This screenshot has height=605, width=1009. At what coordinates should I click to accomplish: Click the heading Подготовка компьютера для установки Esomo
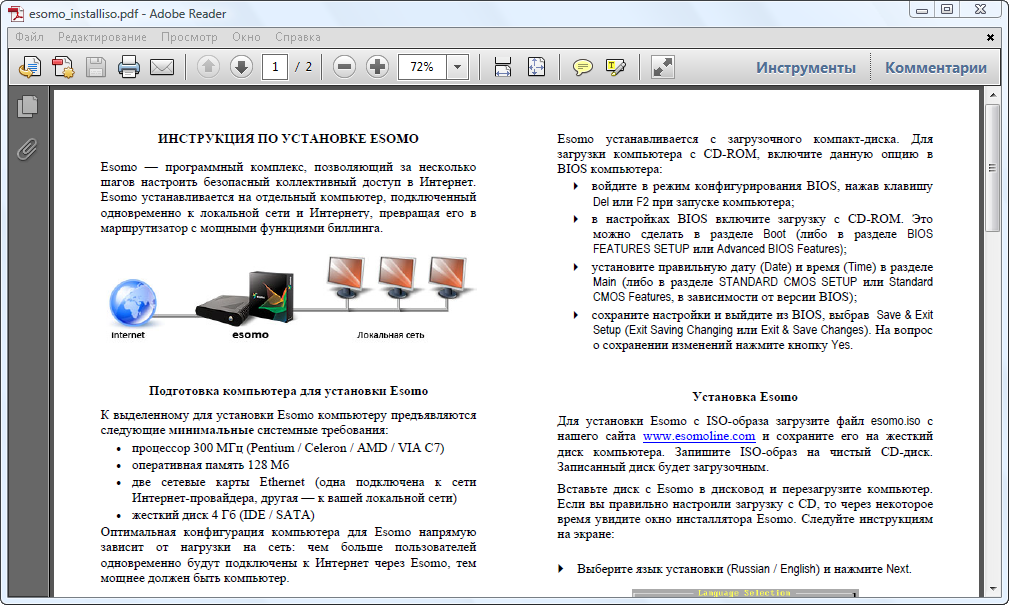tap(288, 391)
